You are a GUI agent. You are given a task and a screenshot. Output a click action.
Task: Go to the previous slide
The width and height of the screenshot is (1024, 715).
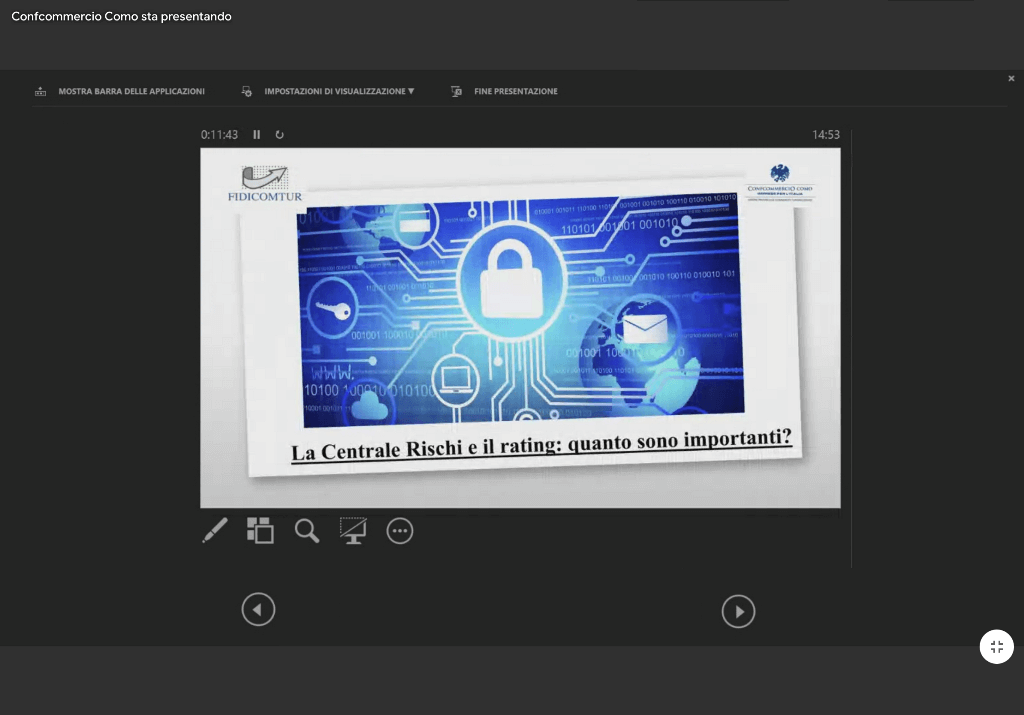pos(258,609)
